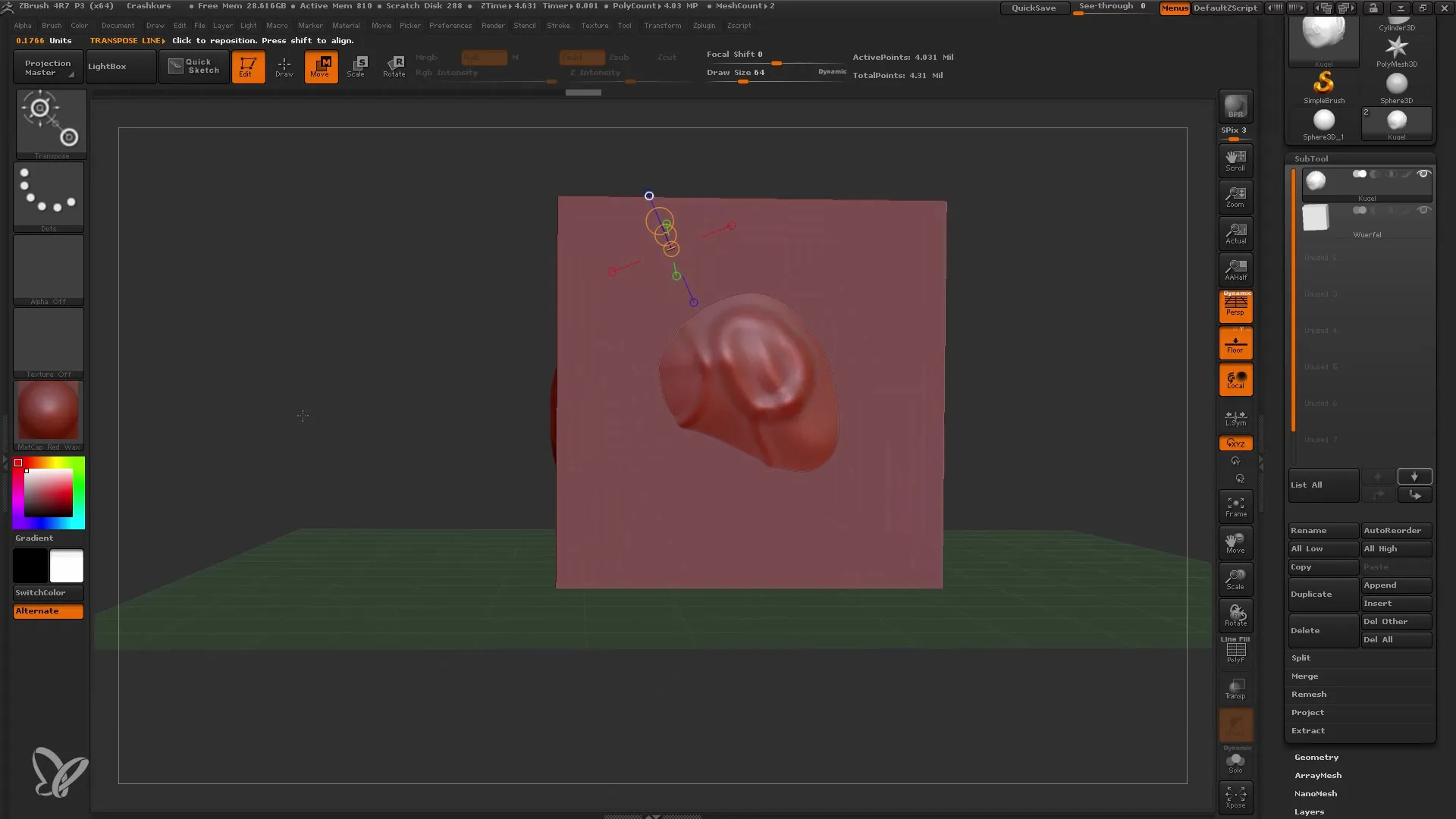Select the Draw mode button

(x=284, y=67)
